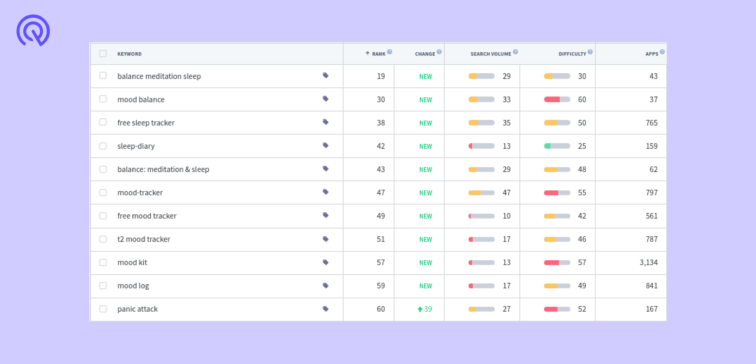Click tag icon for mood kit
756x364 pixels.
coord(325,262)
